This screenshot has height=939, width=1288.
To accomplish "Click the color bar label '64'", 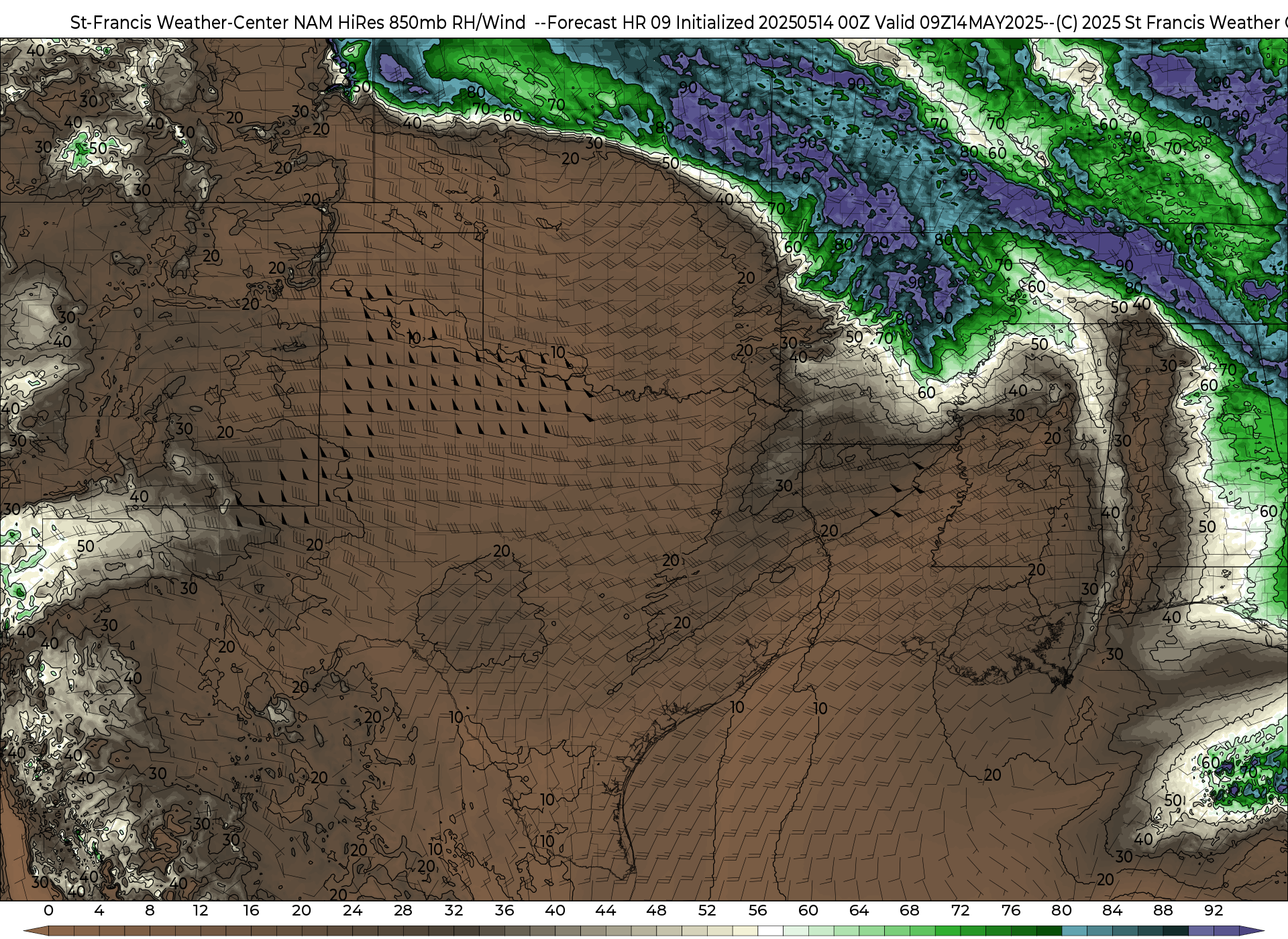I will pos(859,910).
